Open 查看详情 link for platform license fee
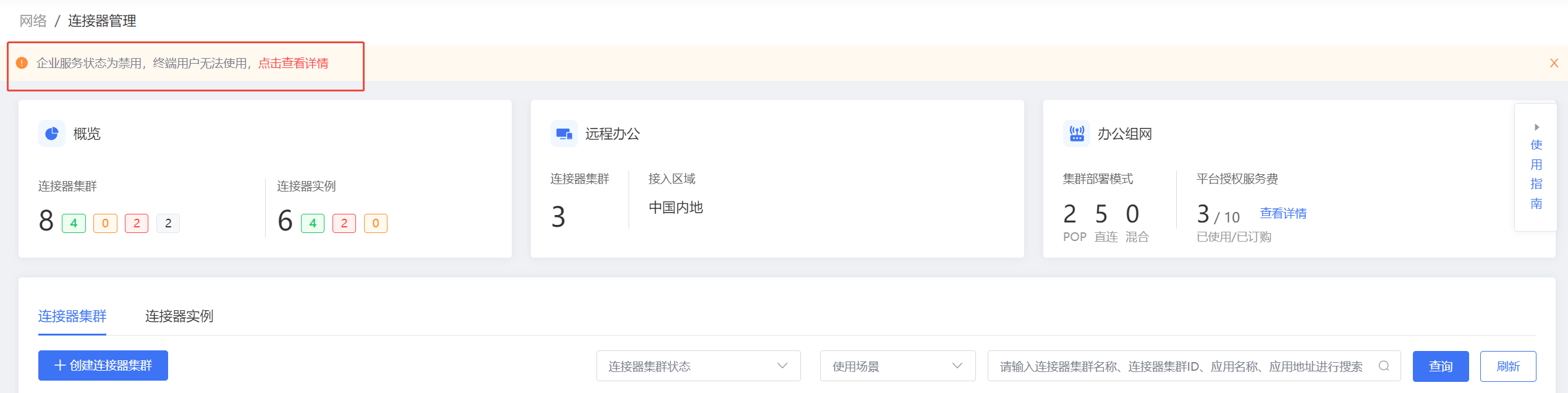Image resolution: width=1568 pixels, height=393 pixels. click(1283, 213)
